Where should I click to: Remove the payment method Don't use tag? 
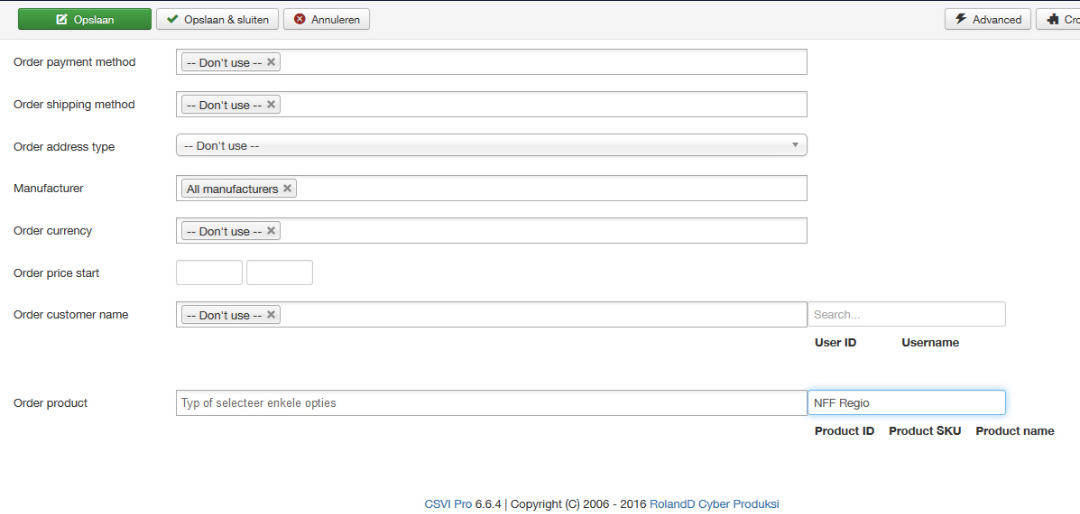pos(271,62)
